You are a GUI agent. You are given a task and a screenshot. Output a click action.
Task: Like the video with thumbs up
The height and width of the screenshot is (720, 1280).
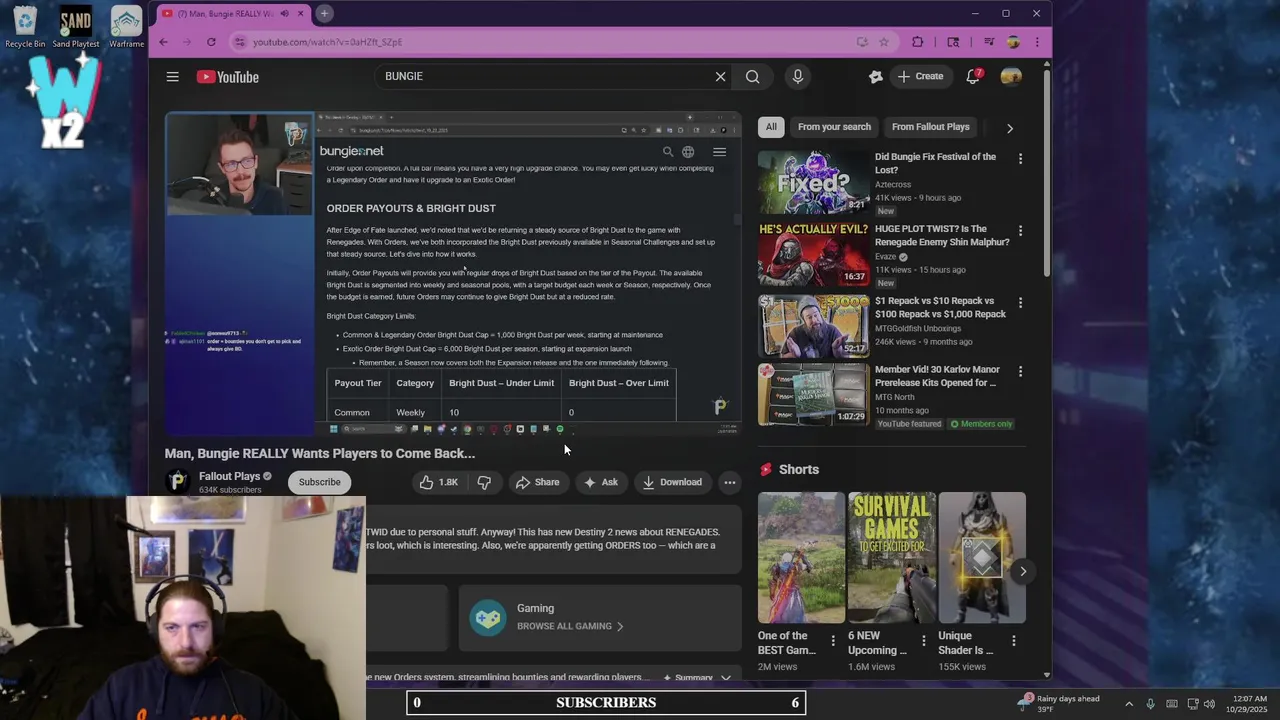[438, 482]
